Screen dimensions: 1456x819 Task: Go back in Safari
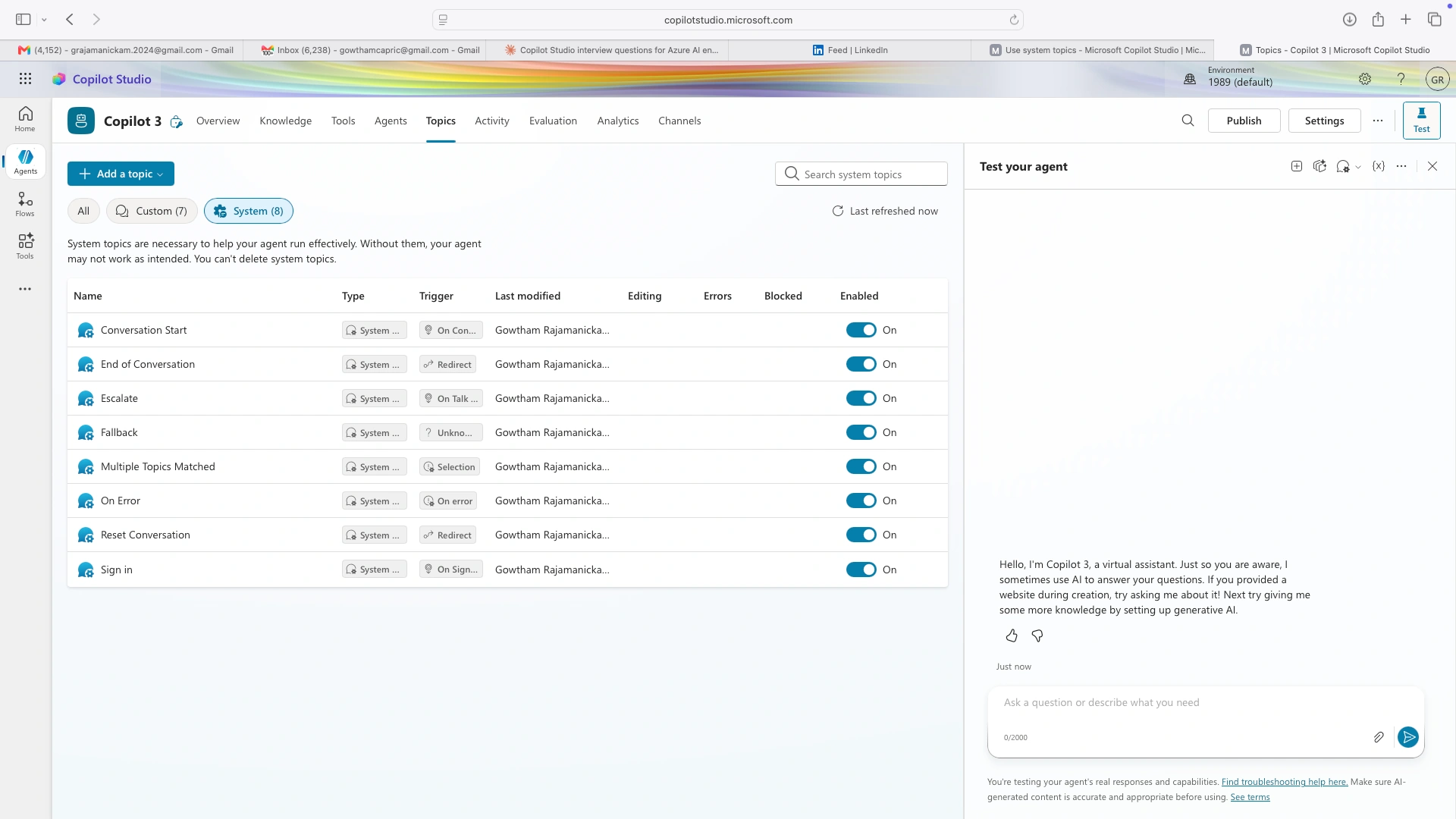coord(70,20)
